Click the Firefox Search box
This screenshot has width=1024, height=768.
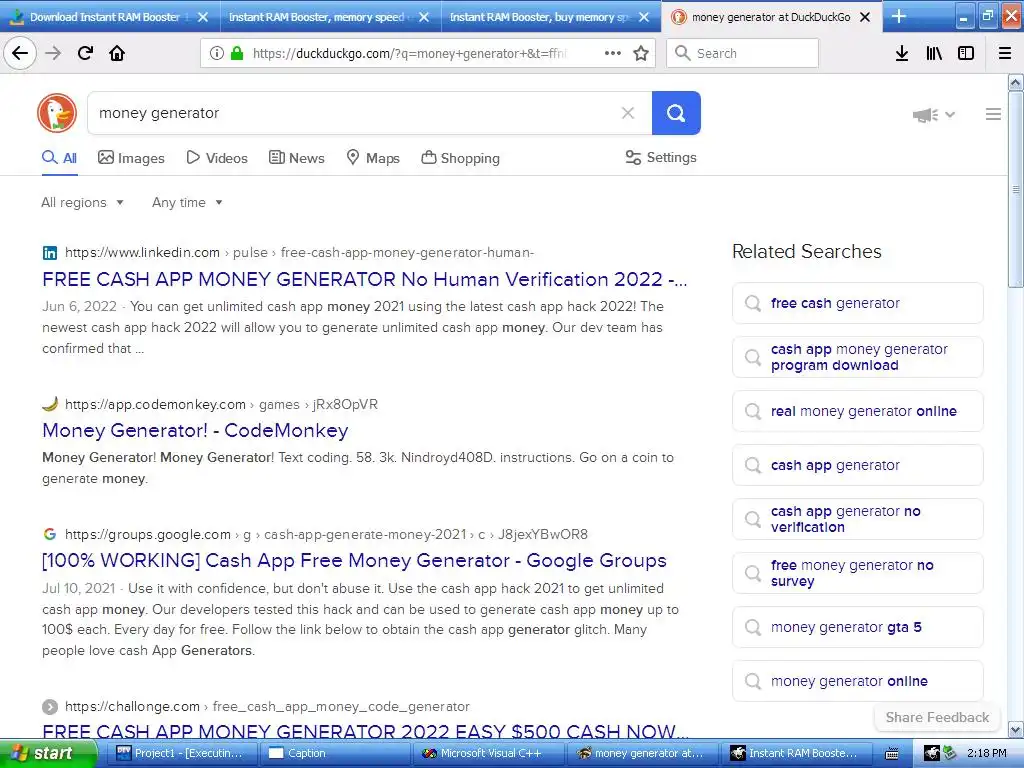click(x=743, y=53)
